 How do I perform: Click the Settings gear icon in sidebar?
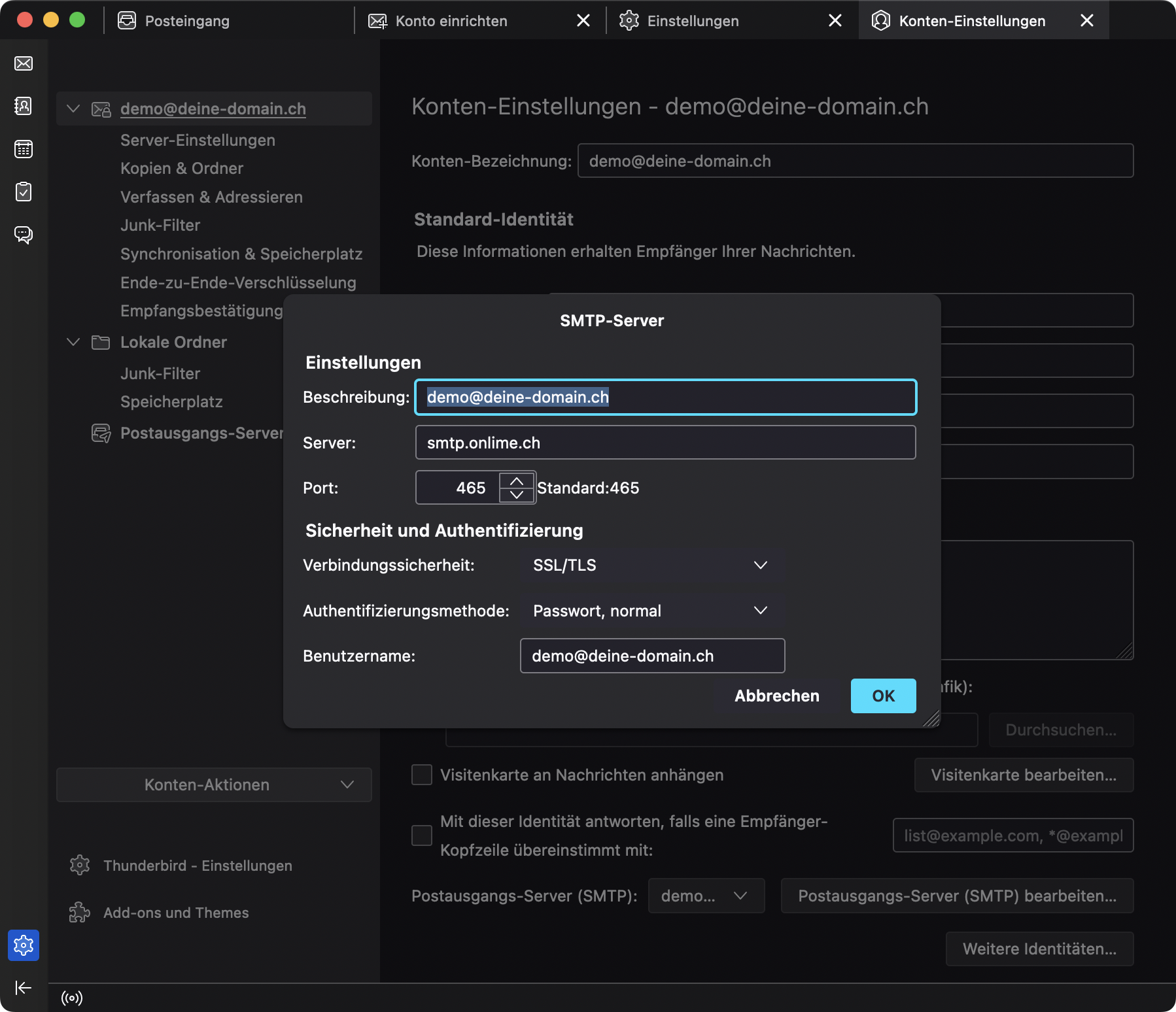pos(24,945)
